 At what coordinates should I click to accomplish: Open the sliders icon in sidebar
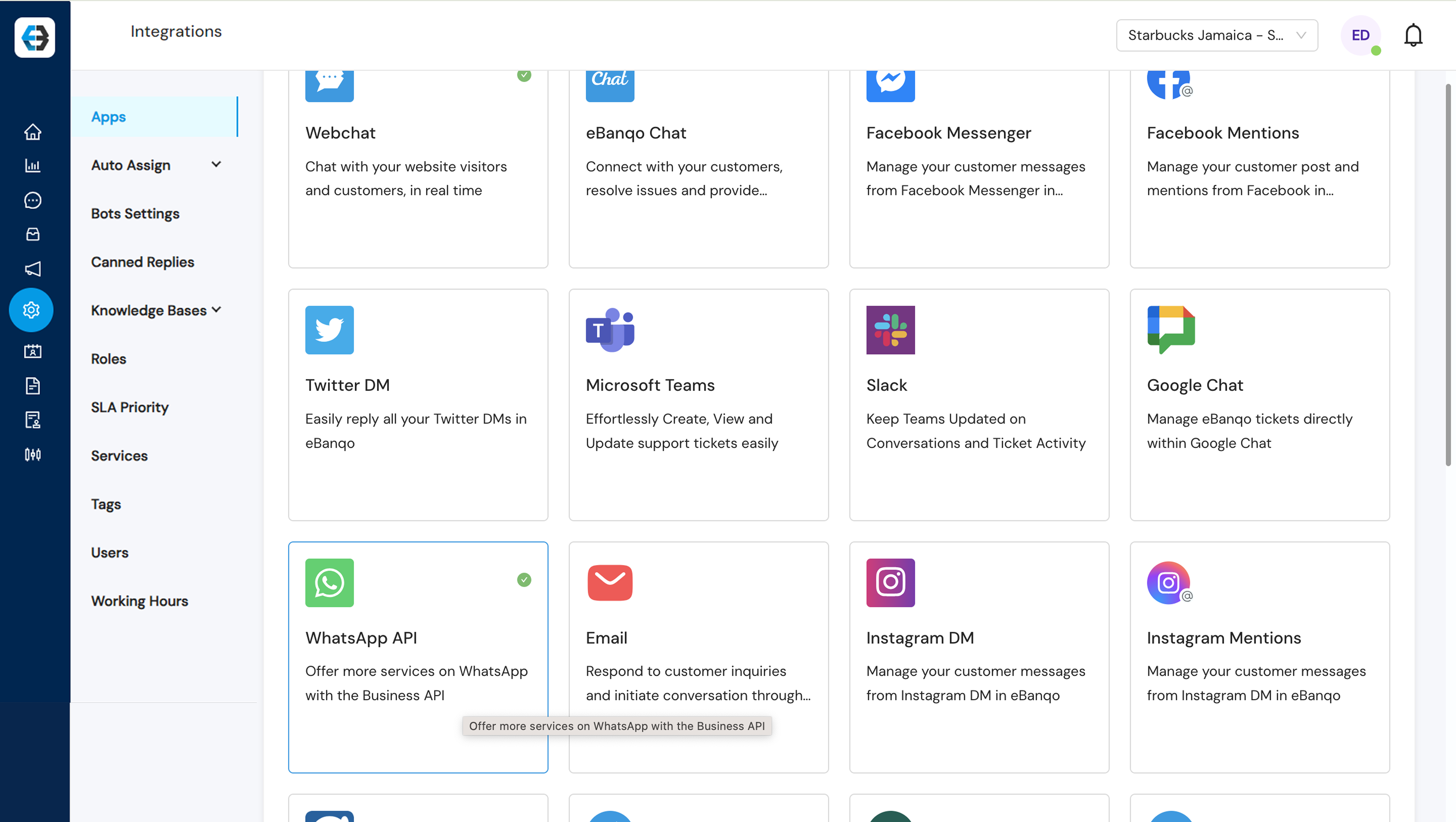pyautogui.click(x=33, y=454)
